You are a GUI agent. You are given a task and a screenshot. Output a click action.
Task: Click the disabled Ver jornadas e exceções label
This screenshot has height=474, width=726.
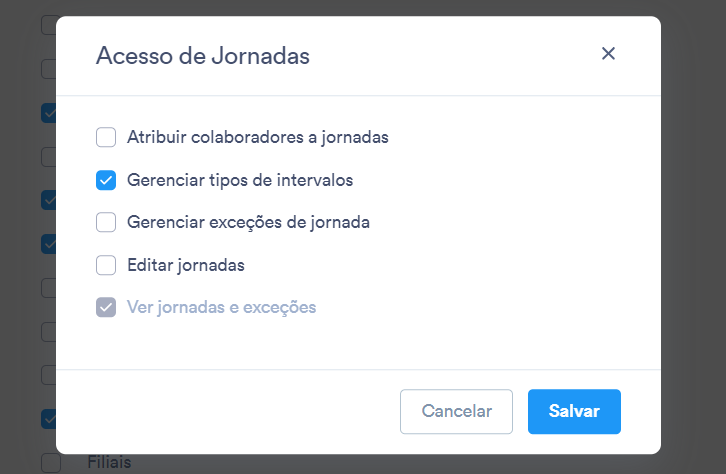coord(221,307)
